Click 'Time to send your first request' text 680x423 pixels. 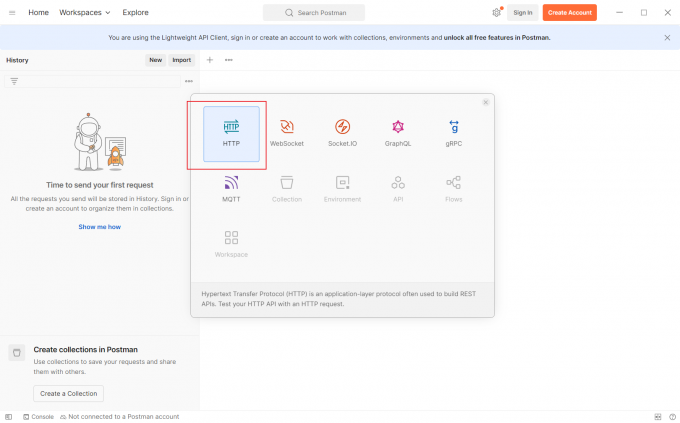pos(100,185)
